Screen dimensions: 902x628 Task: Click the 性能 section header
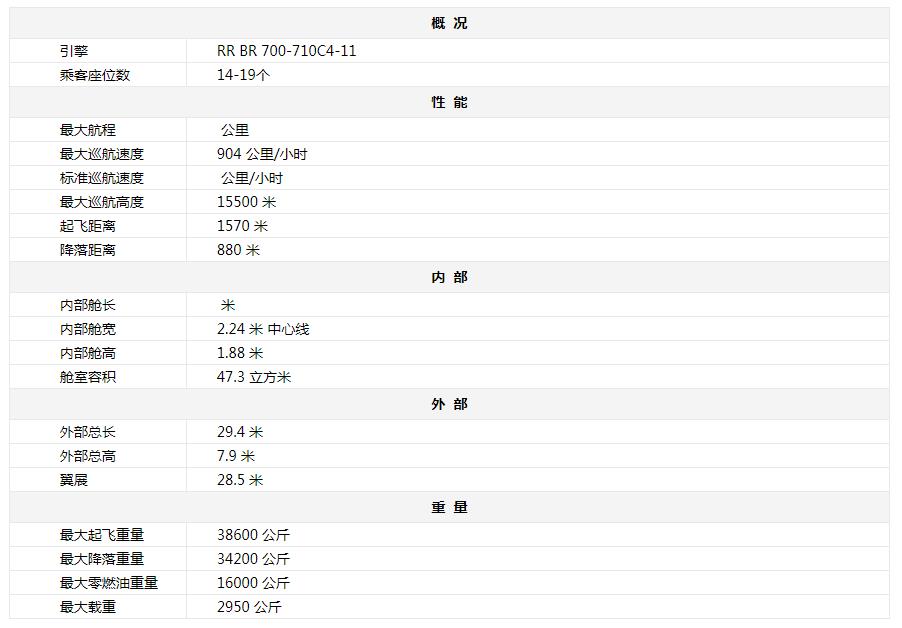click(x=449, y=102)
